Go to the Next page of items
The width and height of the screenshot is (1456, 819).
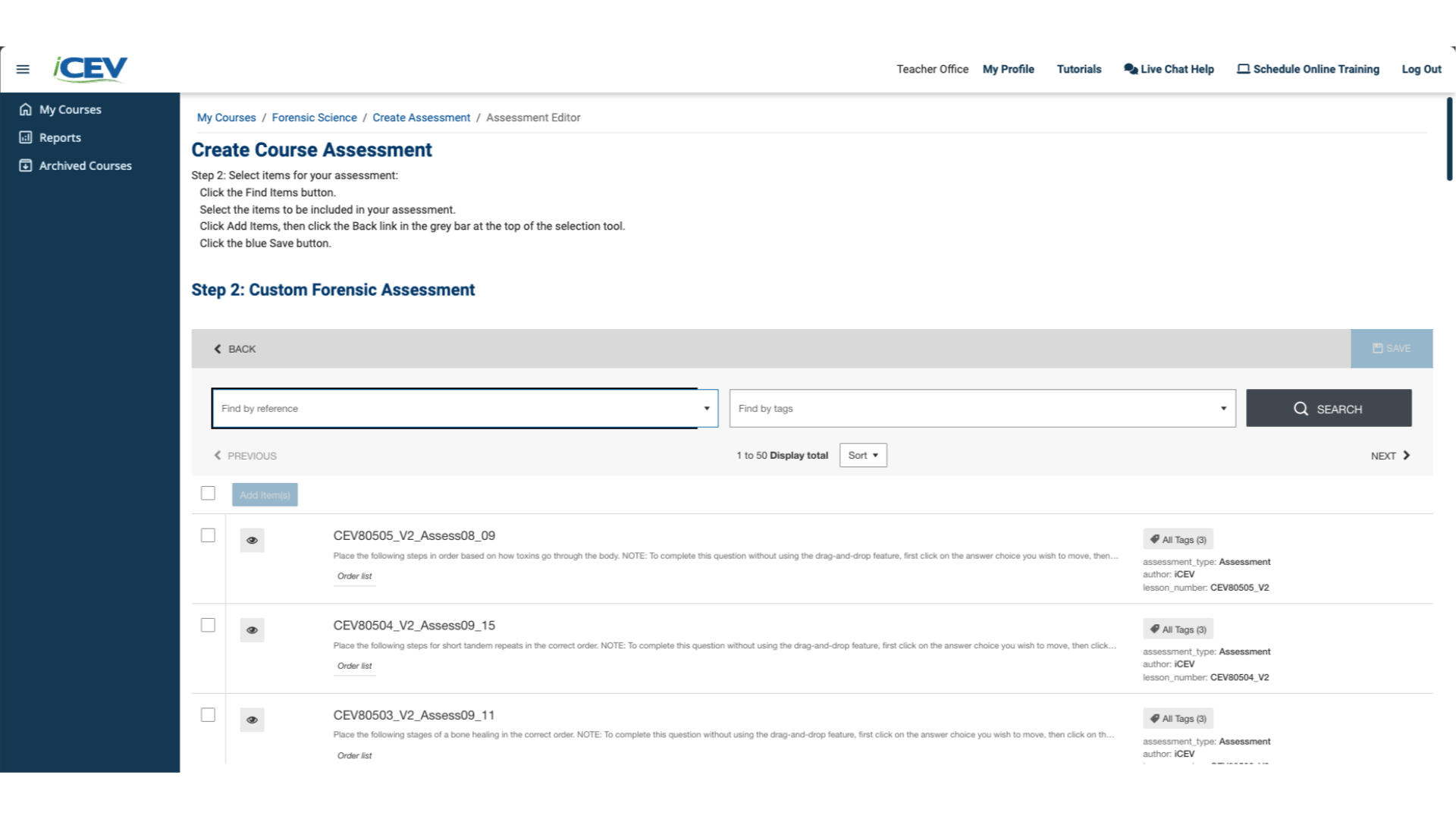(1390, 455)
